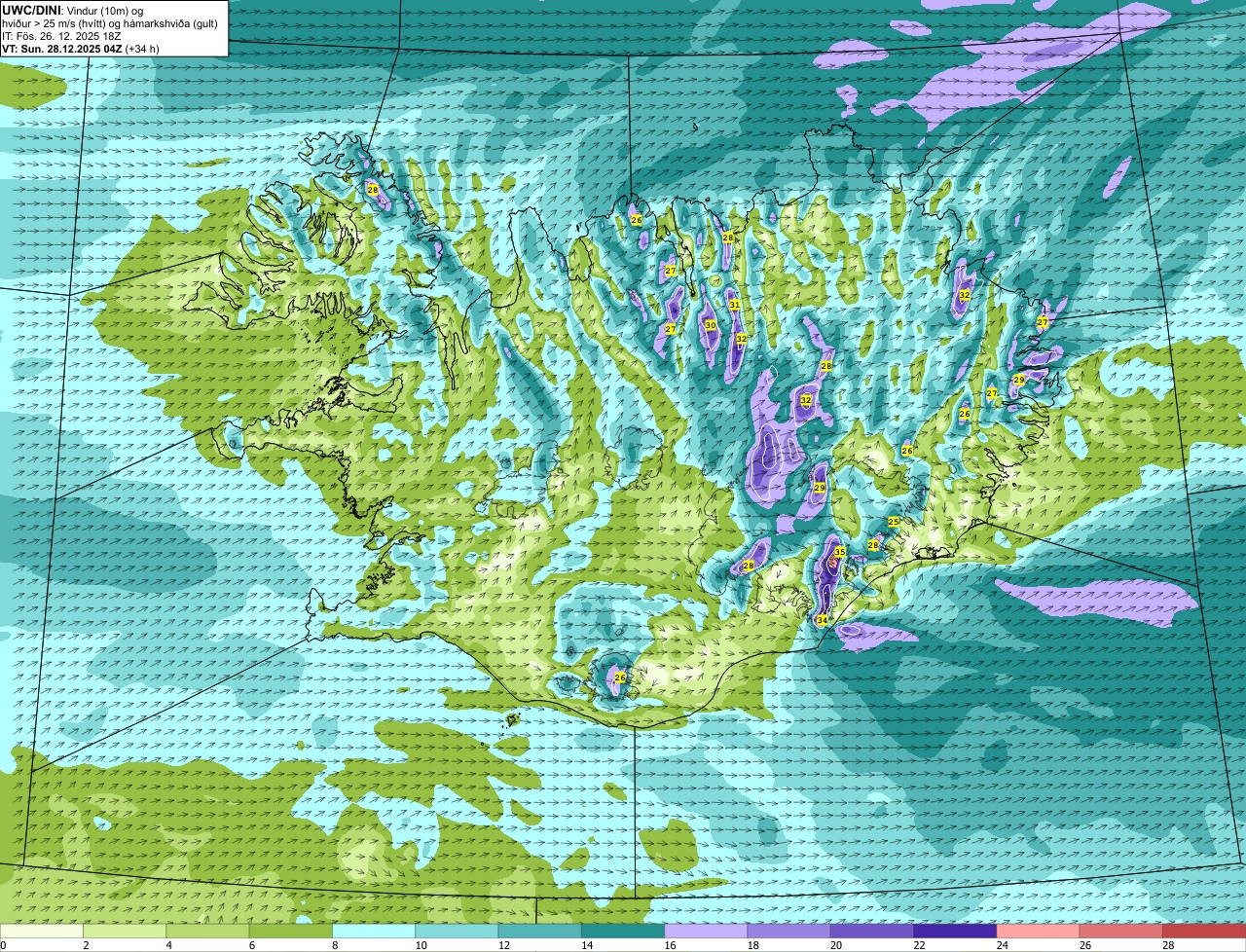Click the legend tick label '22'
This screenshot has height=952, width=1246.
(920, 945)
